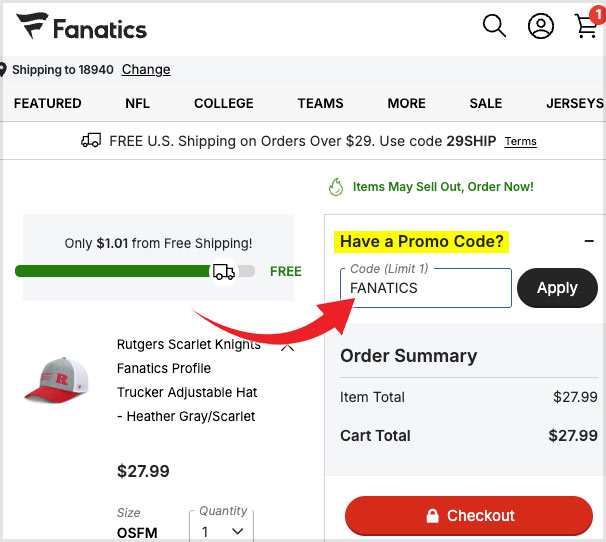Open the COLLEGE menu
Screen dimensions: 606x542
coord(224,103)
